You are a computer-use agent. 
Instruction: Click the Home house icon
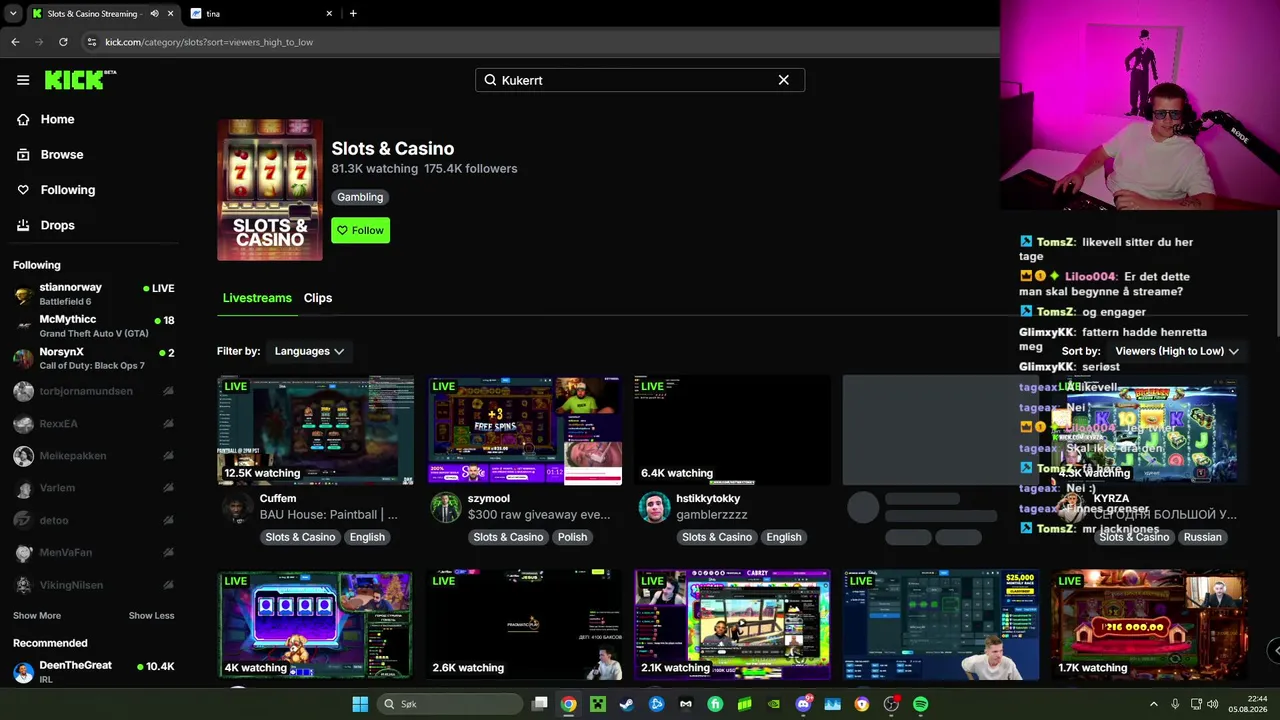(x=23, y=119)
